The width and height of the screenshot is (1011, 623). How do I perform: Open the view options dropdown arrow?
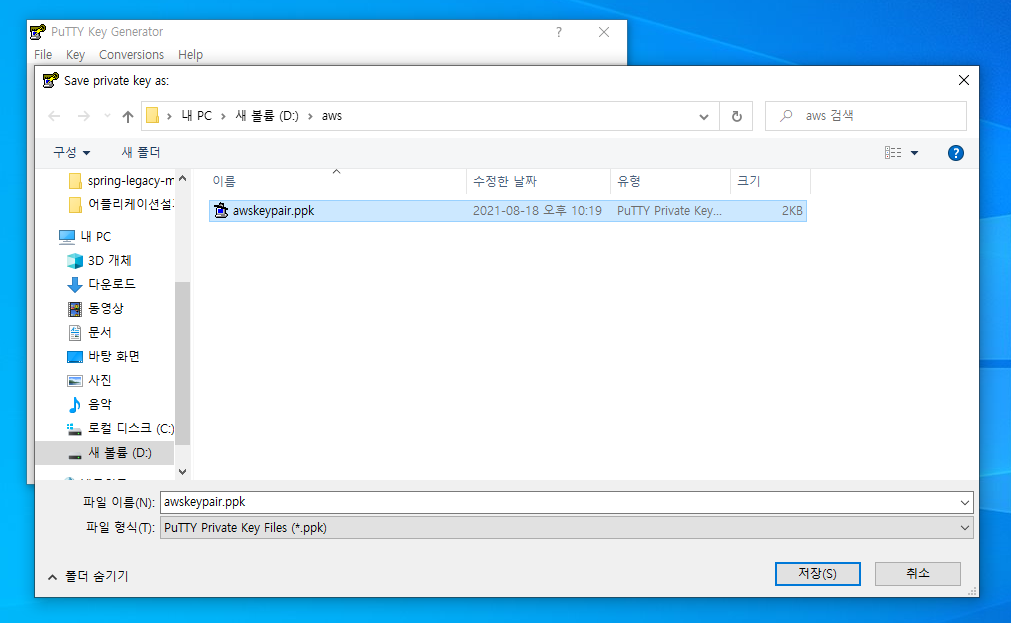click(914, 153)
